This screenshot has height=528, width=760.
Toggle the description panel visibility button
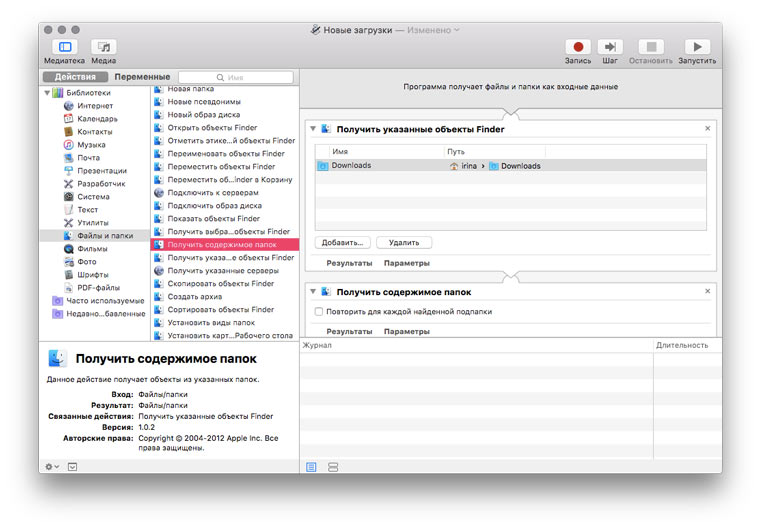click(72, 467)
